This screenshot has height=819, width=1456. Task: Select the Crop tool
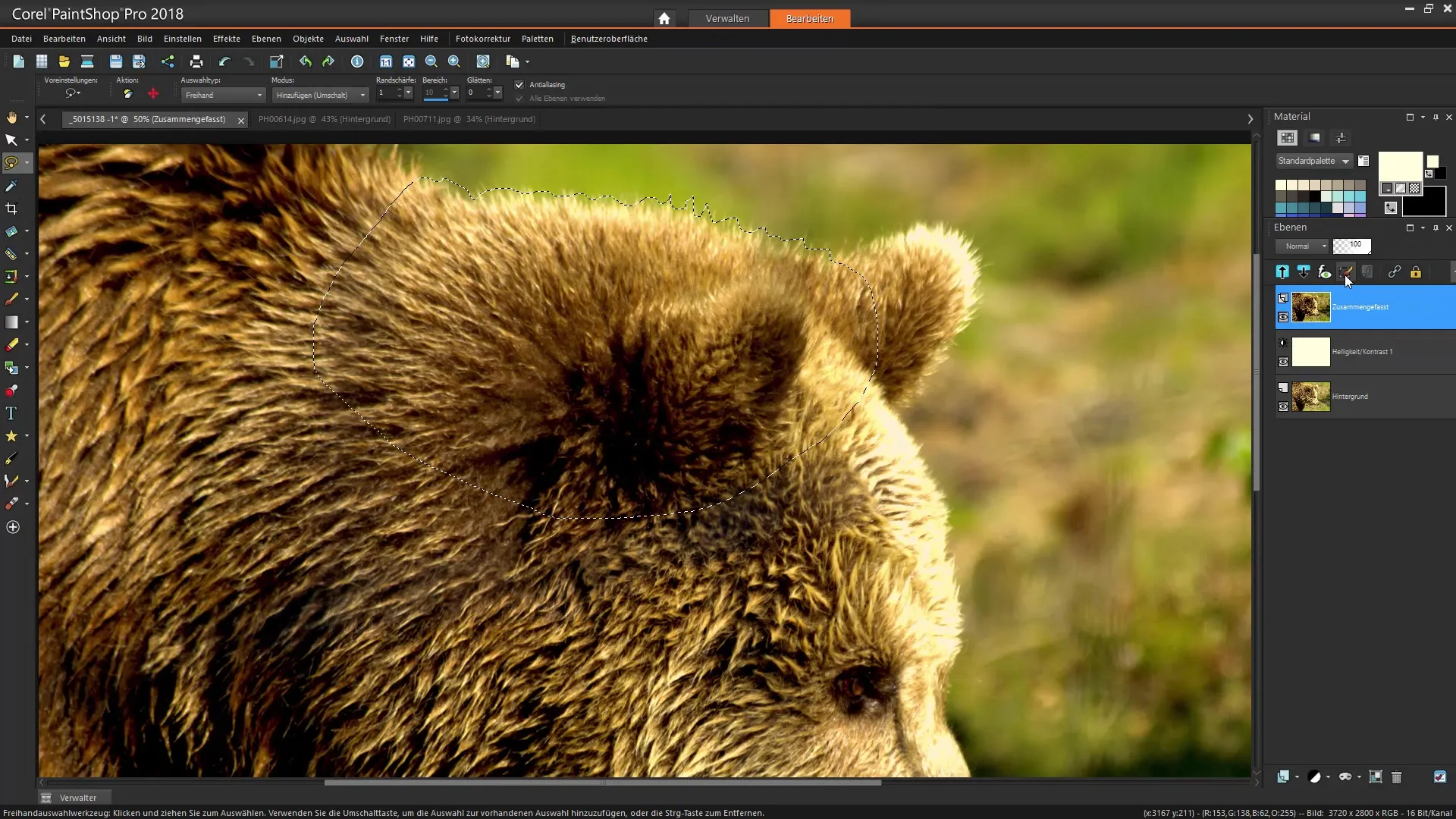pyautogui.click(x=11, y=209)
